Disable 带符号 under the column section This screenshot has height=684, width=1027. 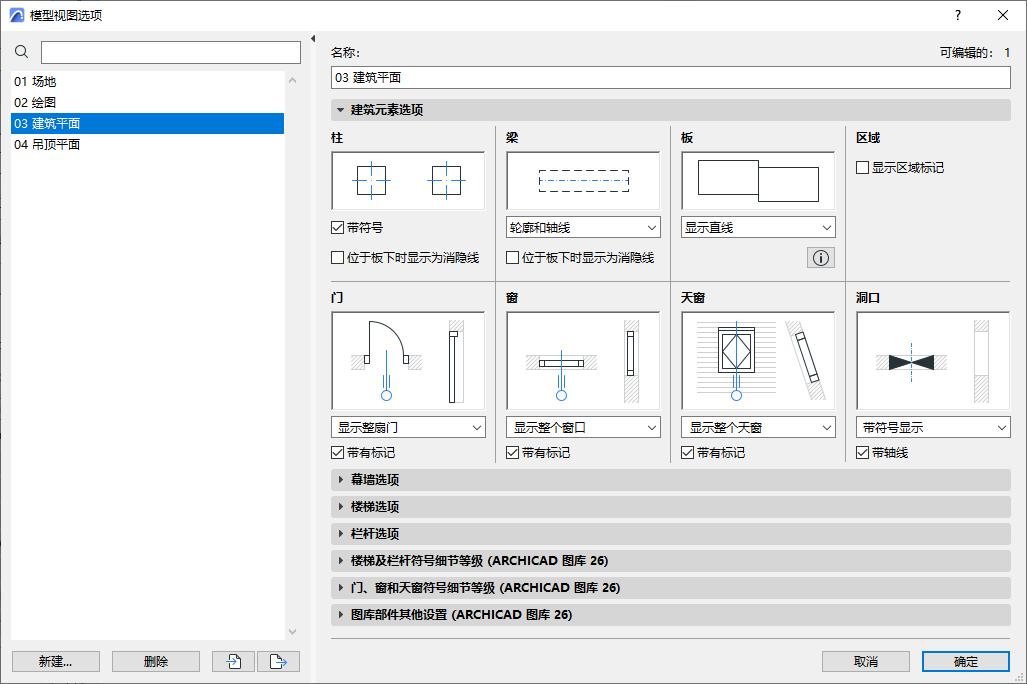point(337,227)
